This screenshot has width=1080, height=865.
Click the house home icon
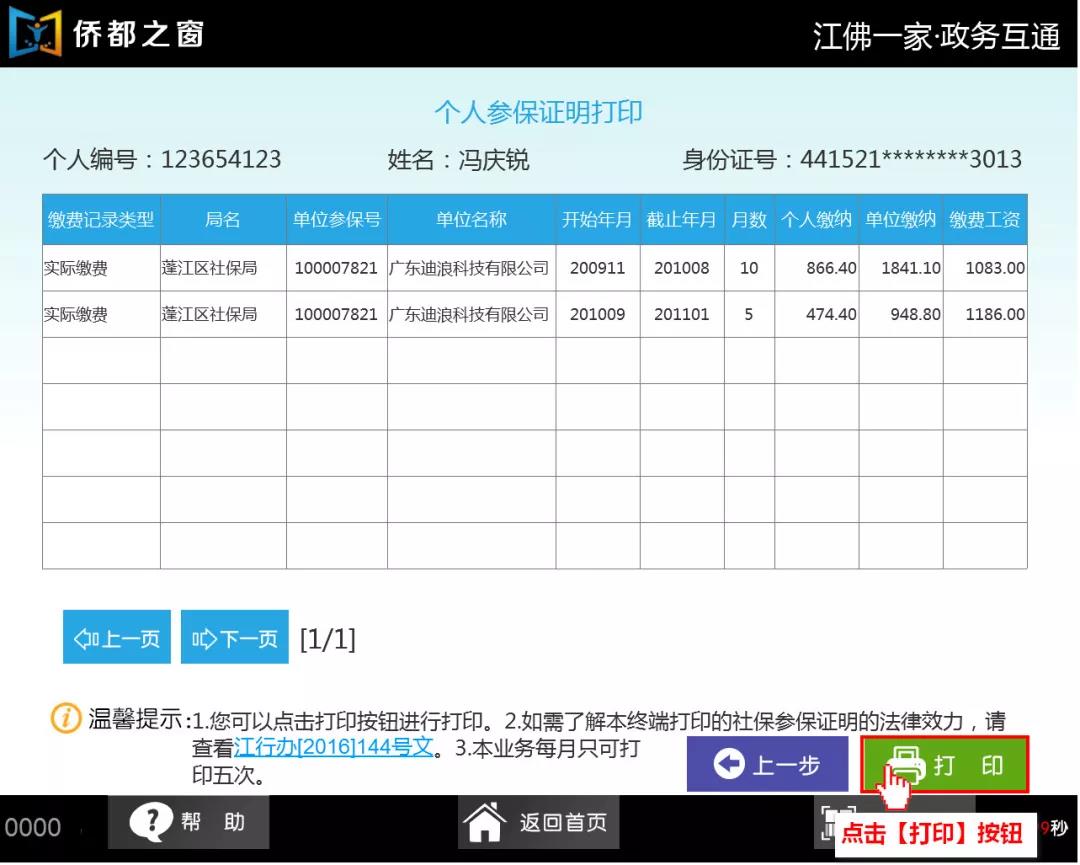coord(485,822)
